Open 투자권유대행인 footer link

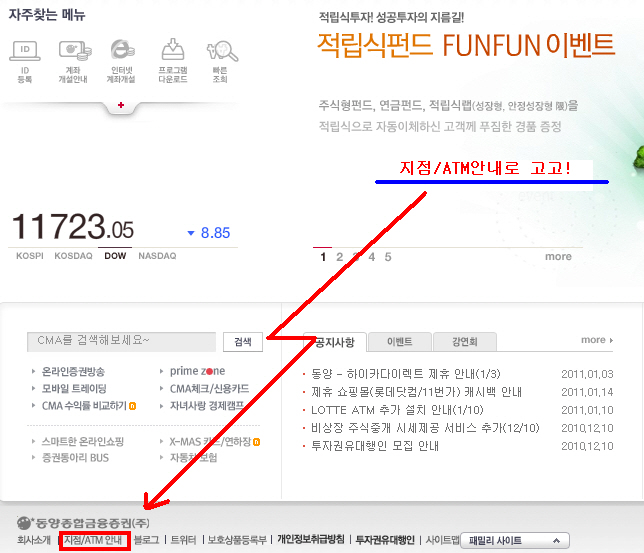(x=385, y=540)
